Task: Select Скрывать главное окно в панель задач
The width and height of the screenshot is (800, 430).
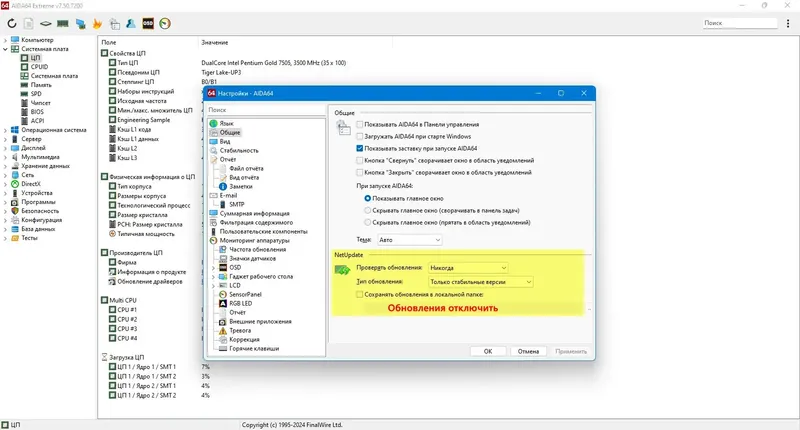Action: click(367, 210)
